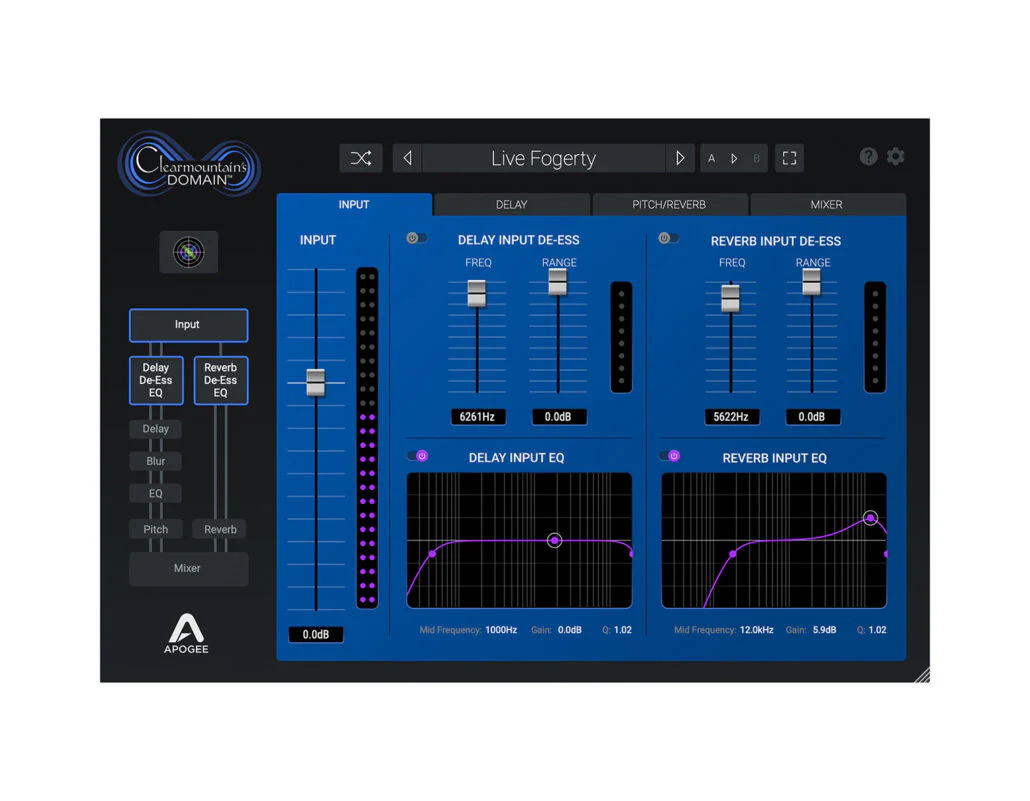
Task: Enable the Delay Input De-Ess power toggle
Action: 416,238
